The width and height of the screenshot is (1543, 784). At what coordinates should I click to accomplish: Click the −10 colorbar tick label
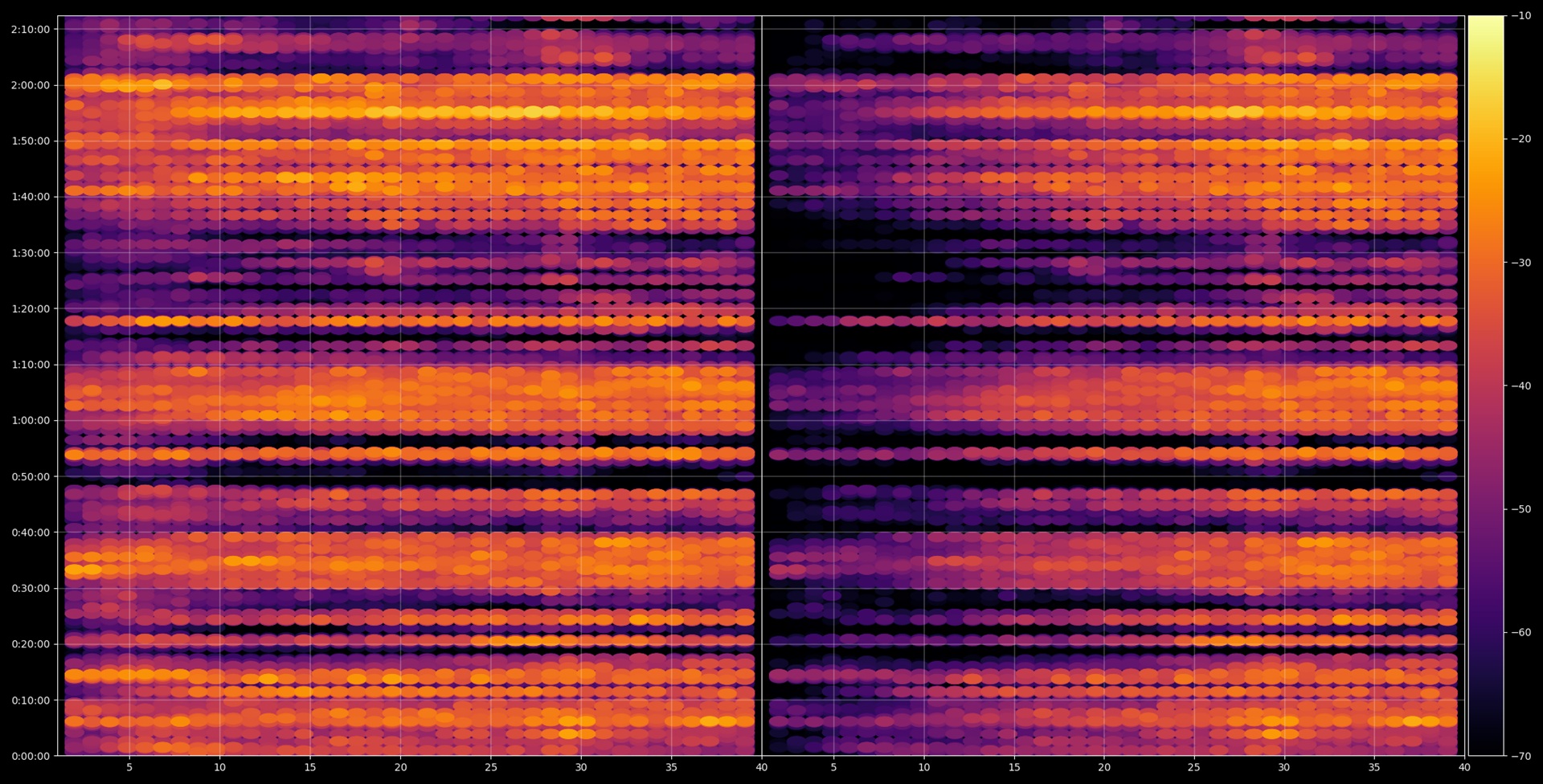pos(1520,16)
